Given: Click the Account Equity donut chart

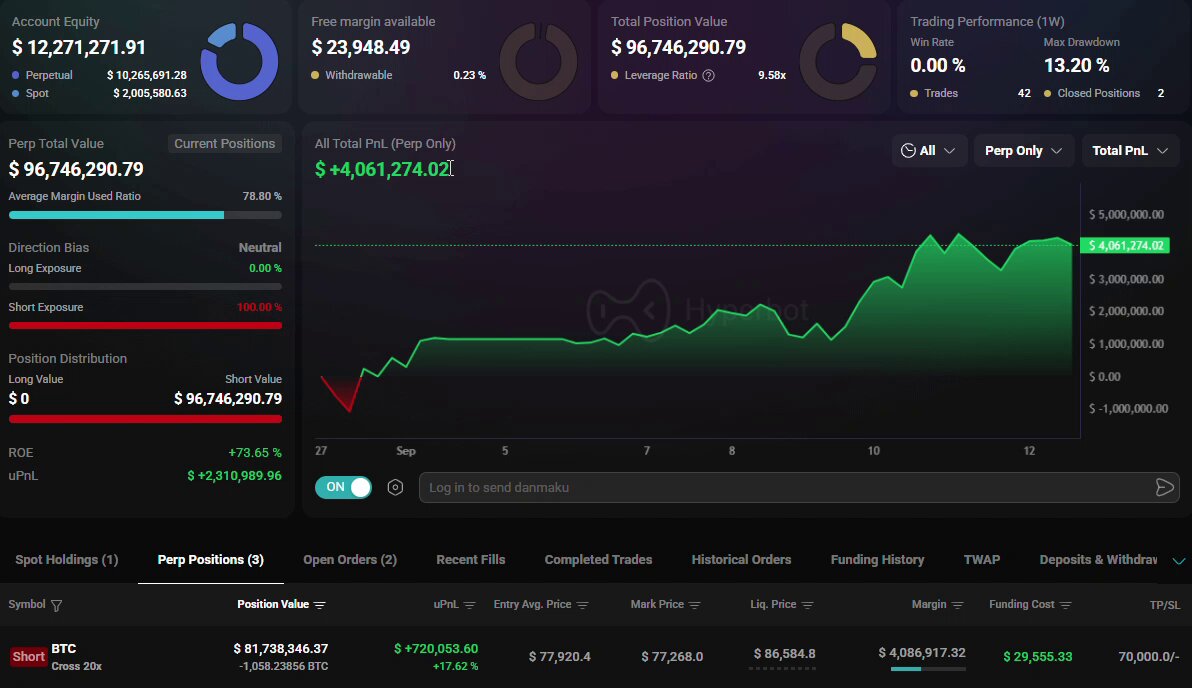Looking at the screenshot, I should pyautogui.click(x=239, y=61).
